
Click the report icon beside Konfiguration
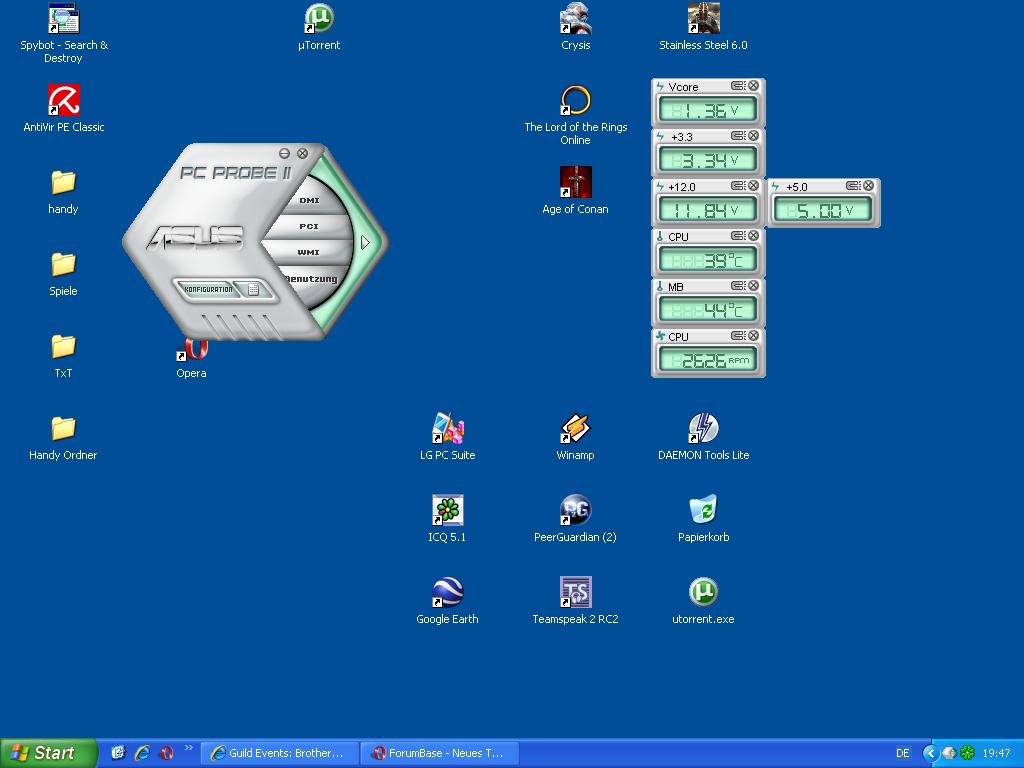253,289
